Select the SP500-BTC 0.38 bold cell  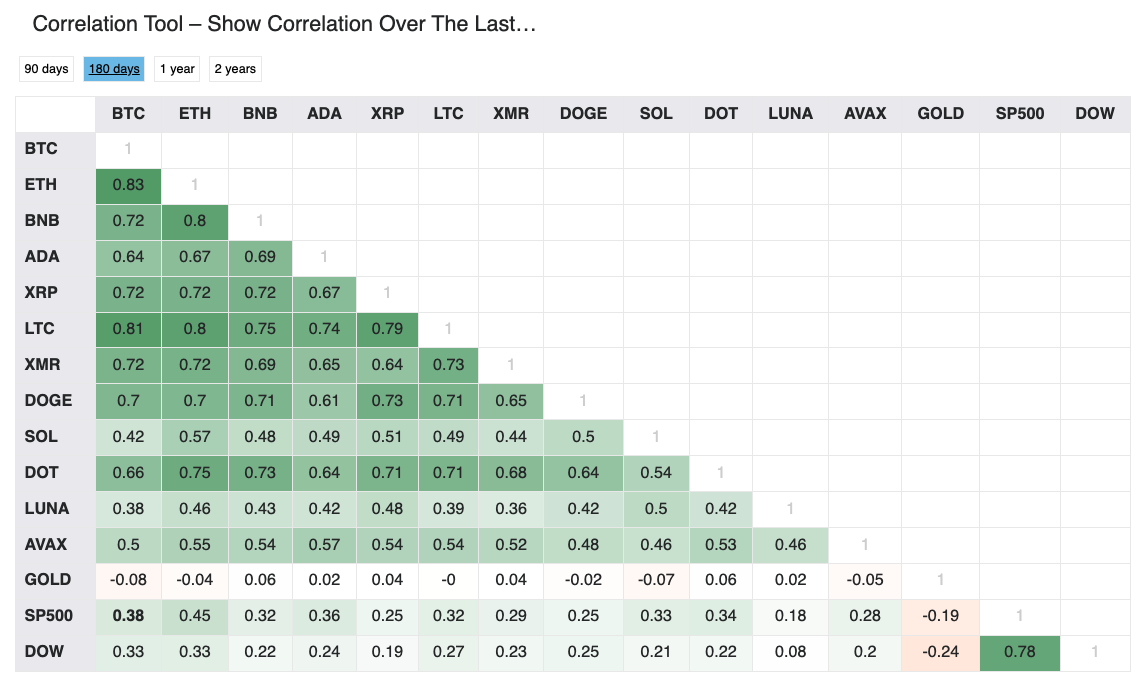point(128,616)
